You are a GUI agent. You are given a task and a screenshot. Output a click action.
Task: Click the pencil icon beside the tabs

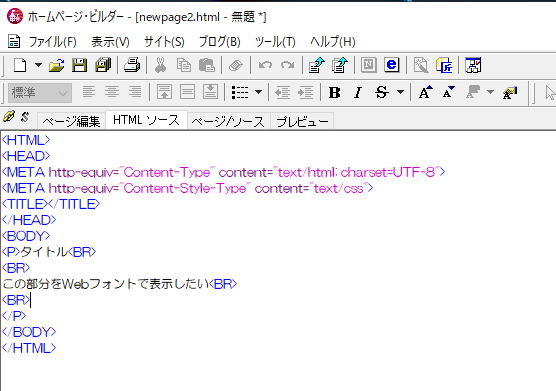coord(9,116)
